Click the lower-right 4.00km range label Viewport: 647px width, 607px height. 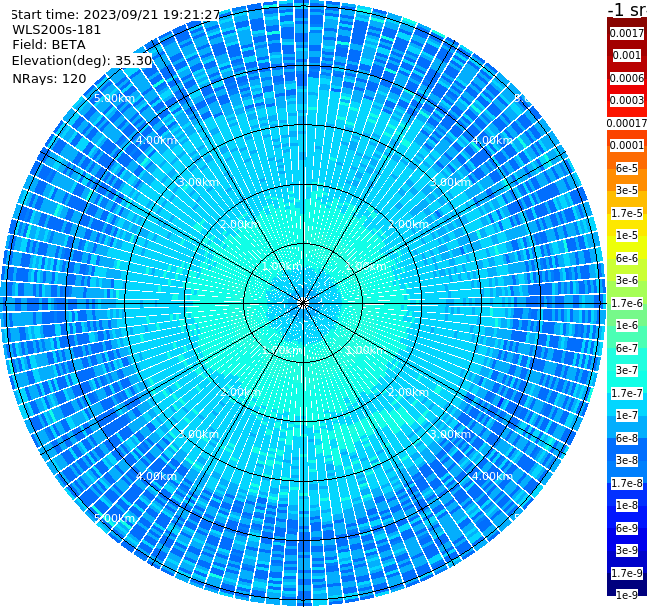492,476
